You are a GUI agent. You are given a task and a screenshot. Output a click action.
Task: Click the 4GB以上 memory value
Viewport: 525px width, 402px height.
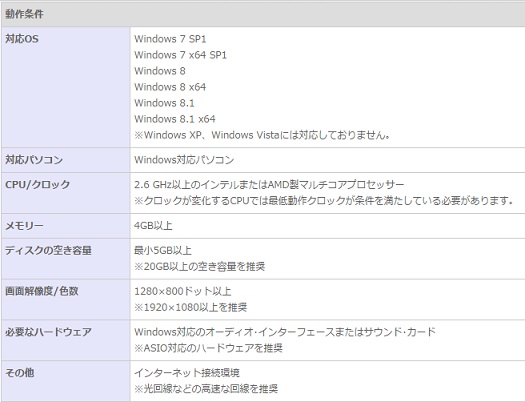point(153,226)
